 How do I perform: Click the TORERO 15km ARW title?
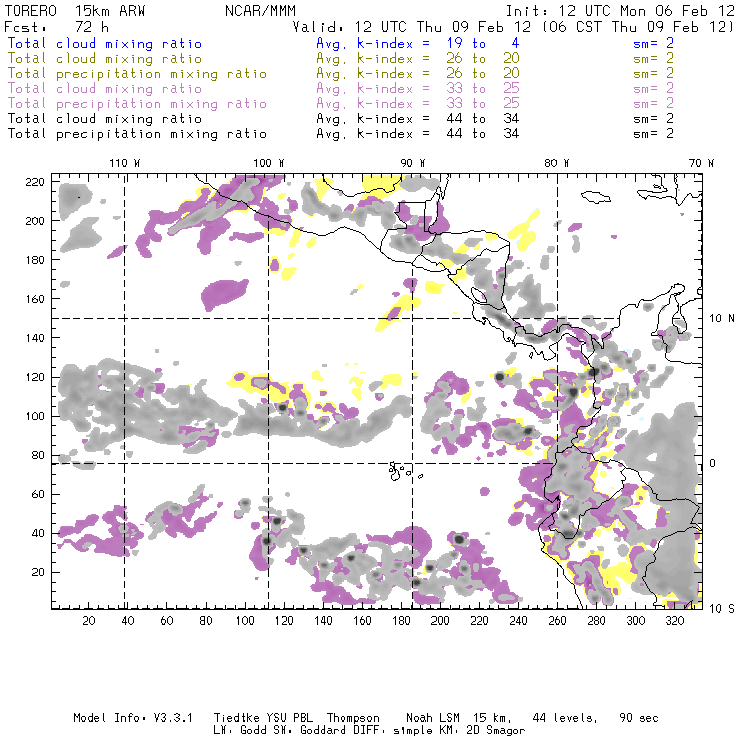tap(63, 10)
